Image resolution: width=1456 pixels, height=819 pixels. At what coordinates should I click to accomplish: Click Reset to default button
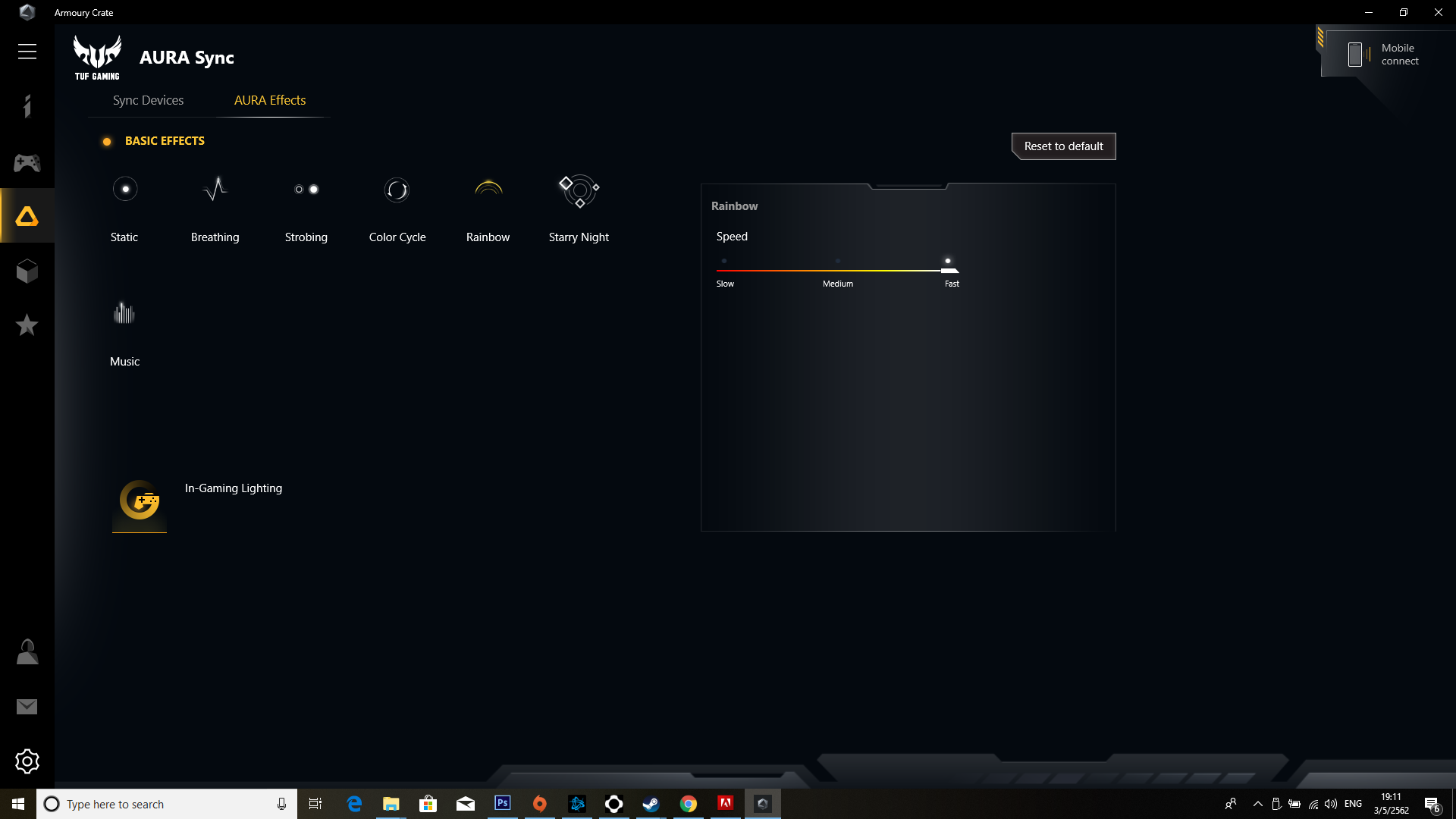tap(1064, 146)
